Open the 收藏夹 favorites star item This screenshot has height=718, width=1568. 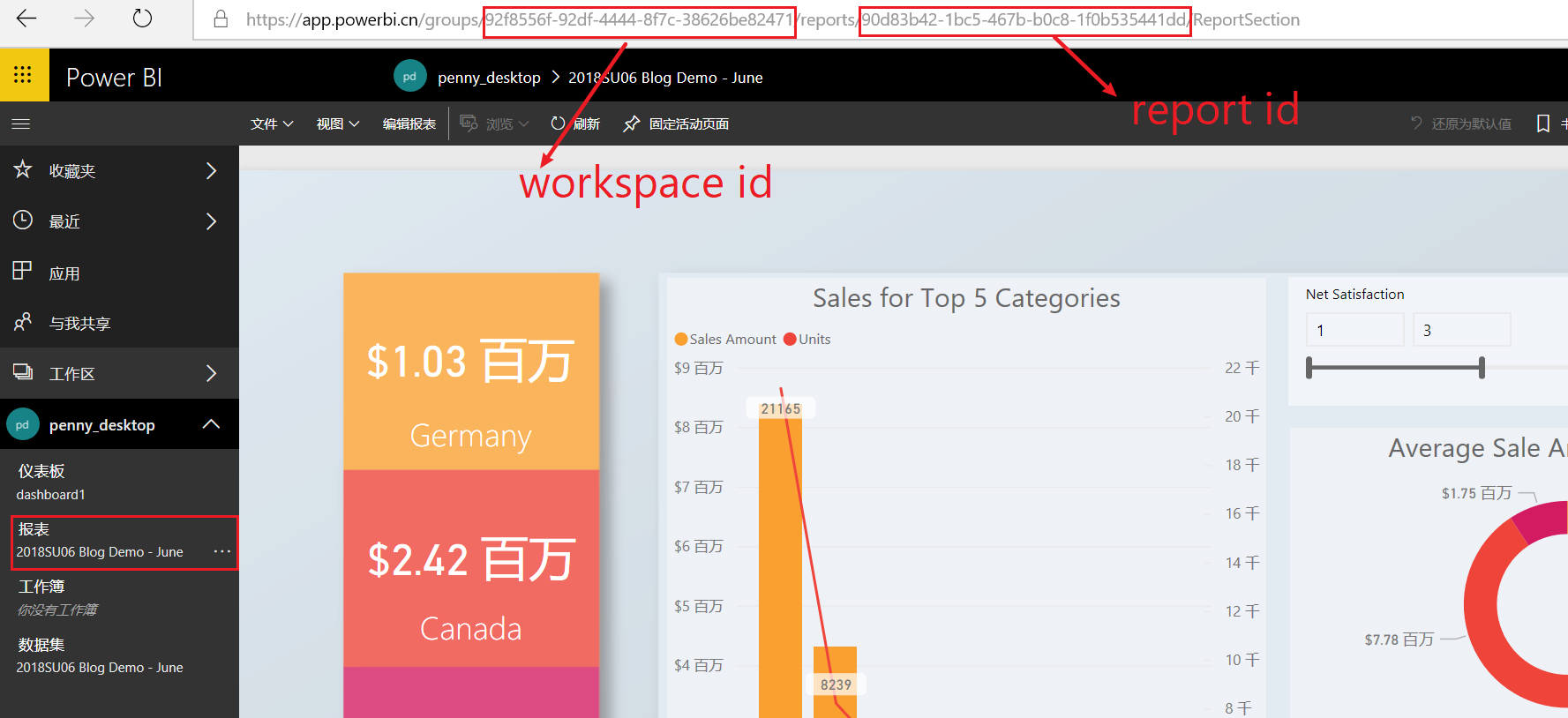tap(24, 169)
